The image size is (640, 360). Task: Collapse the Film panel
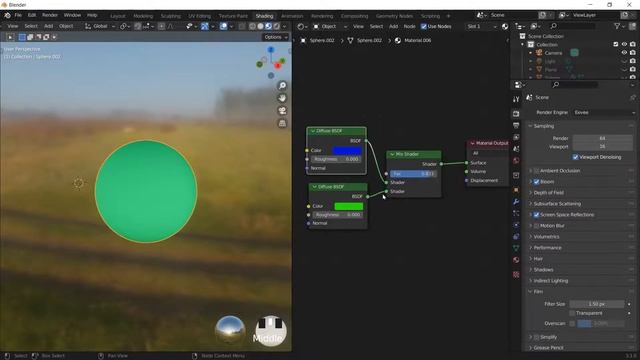click(538, 292)
